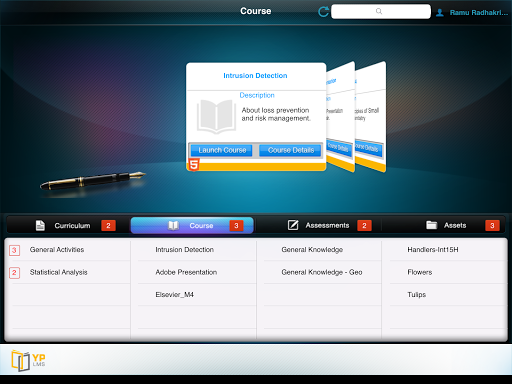Screen dimensions: 512x384
Task: Click the Curriculum document icon
Action: pyautogui.click(x=40, y=226)
